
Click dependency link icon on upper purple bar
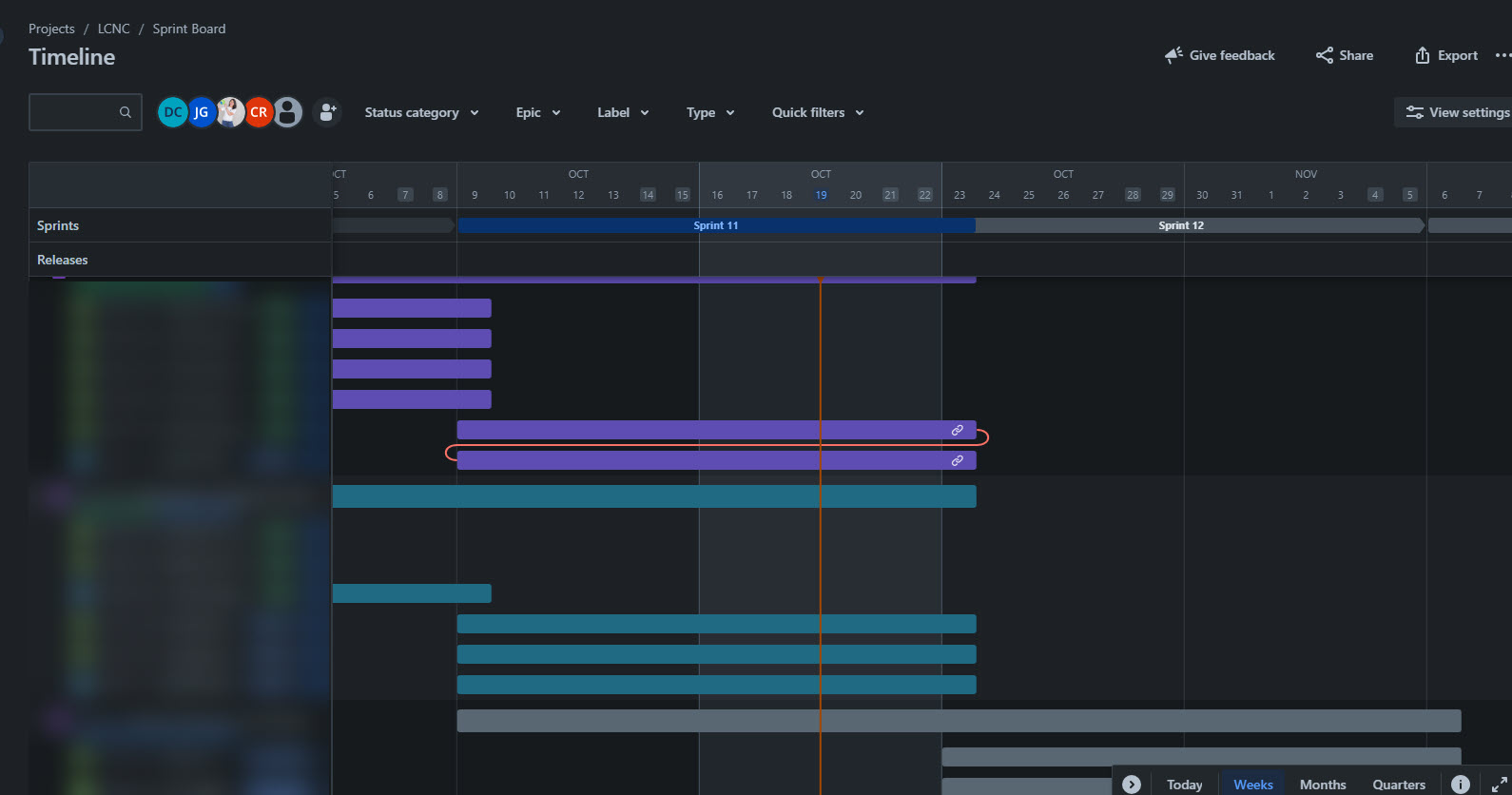click(958, 430)
